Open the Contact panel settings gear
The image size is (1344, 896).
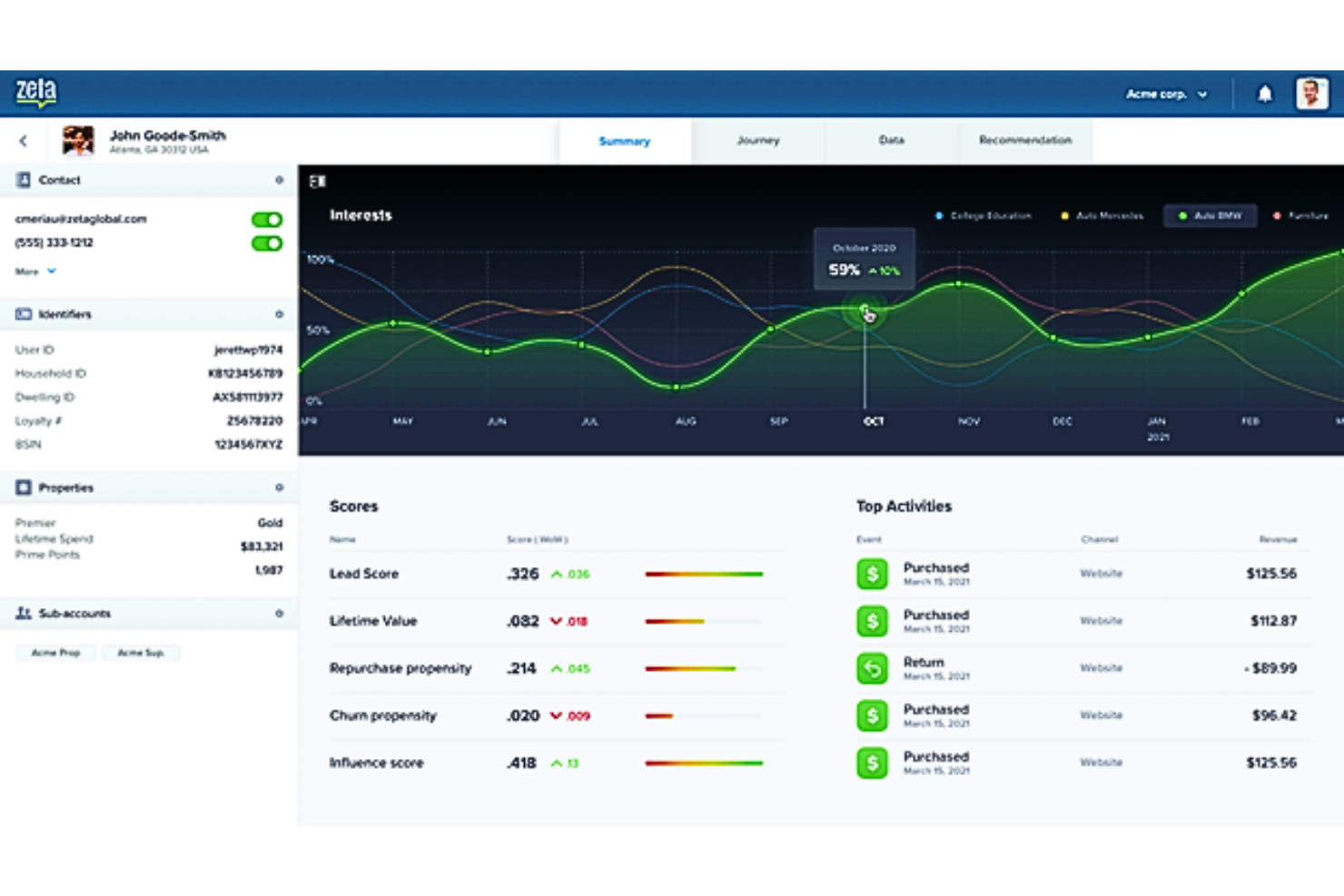tap(280, 180)
